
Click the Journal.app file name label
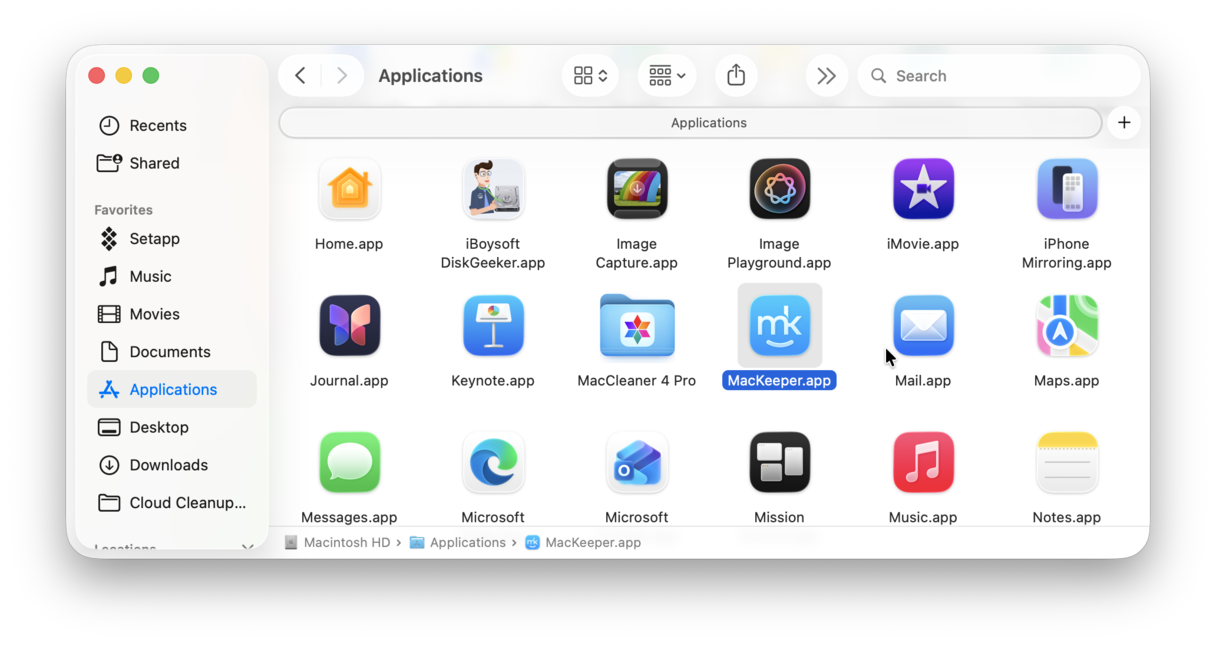pyautogui.click(x=349, y=380)
